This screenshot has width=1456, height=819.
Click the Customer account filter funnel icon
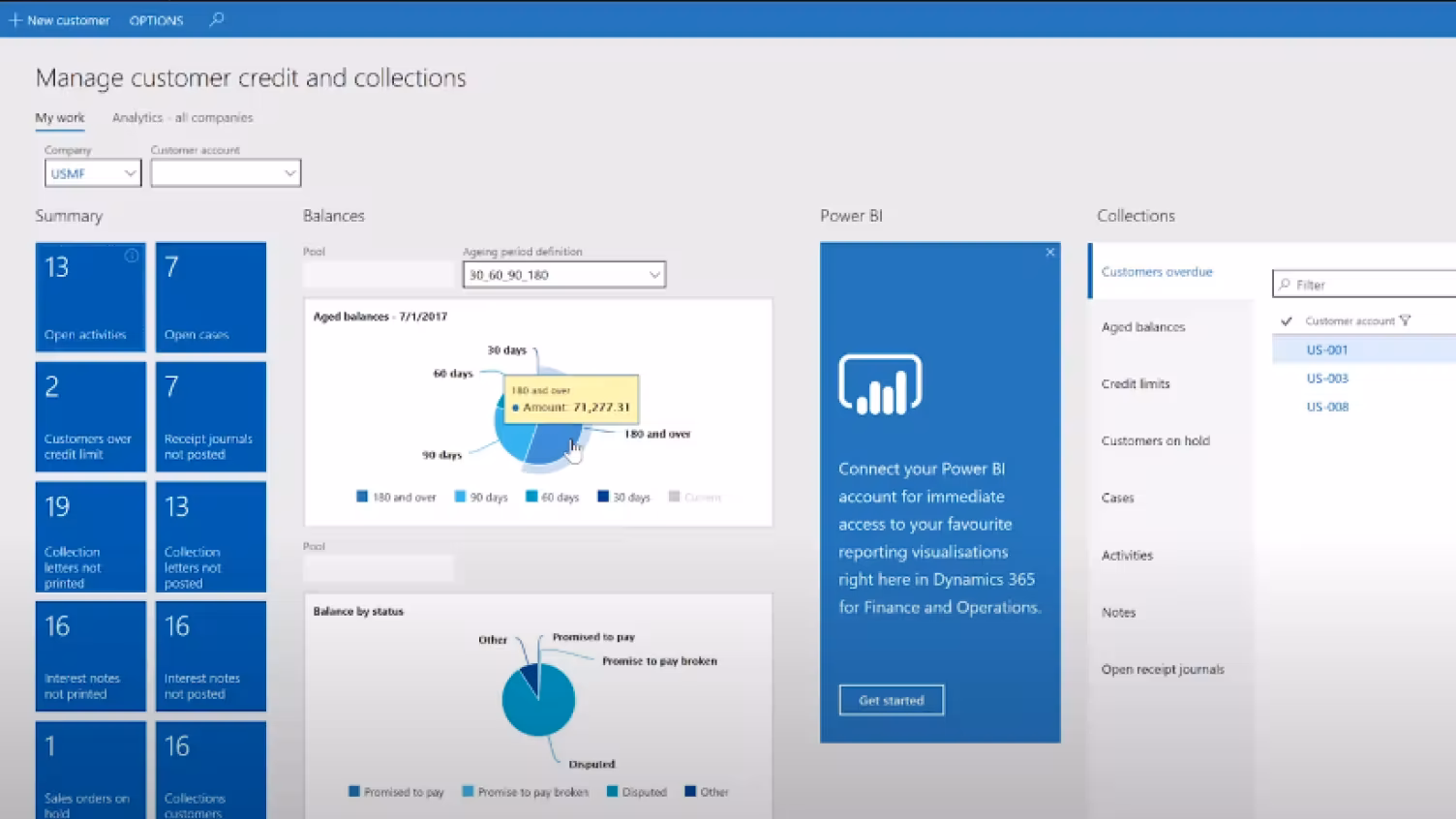click(x=1406, y=321)
